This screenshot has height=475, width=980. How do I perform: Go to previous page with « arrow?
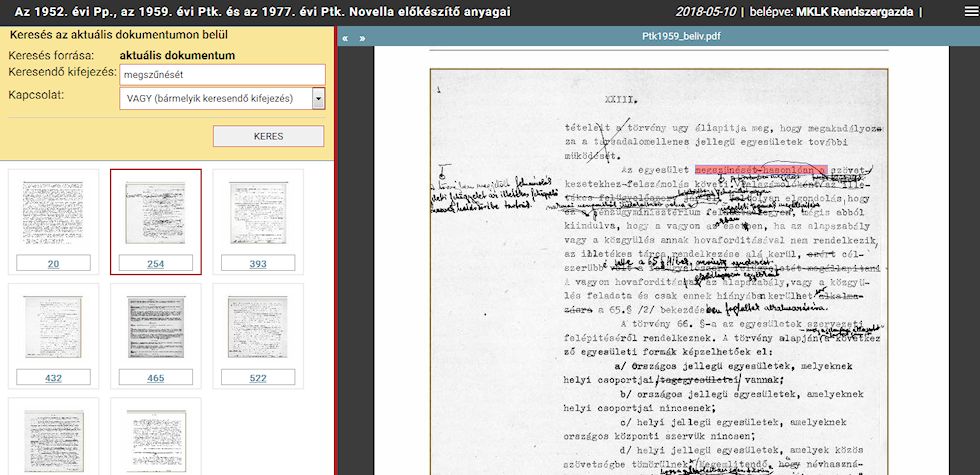[345, 38]
